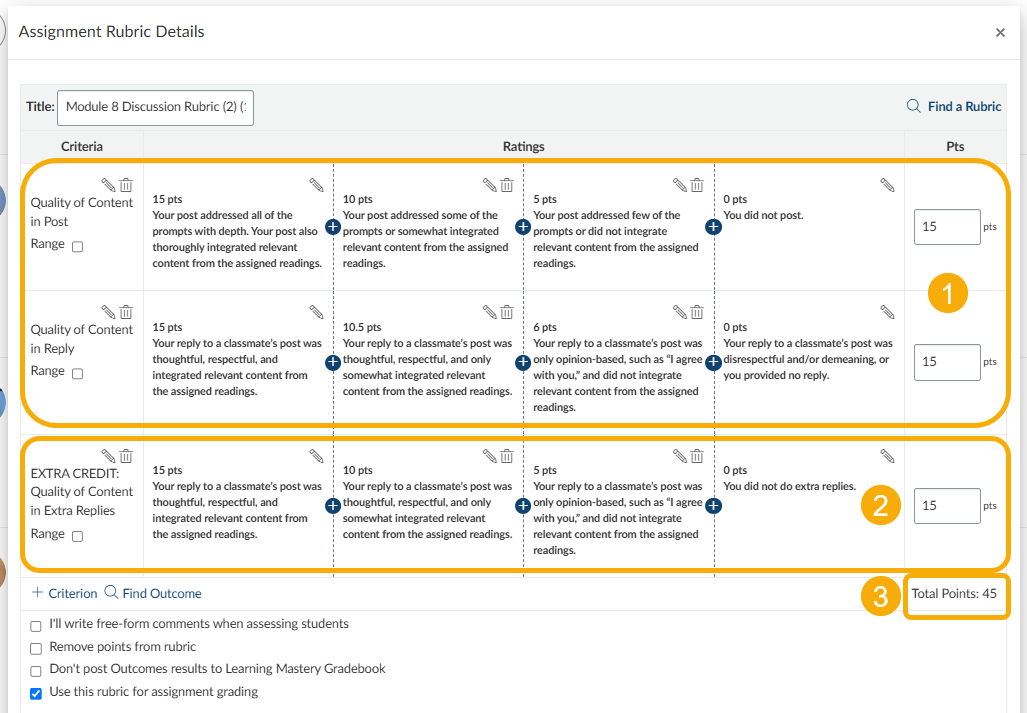Image resolution: width=1027 pixels, height=713 pixels.
Task: Toggle free-form comments when assessing students
Action: [36, 626]
